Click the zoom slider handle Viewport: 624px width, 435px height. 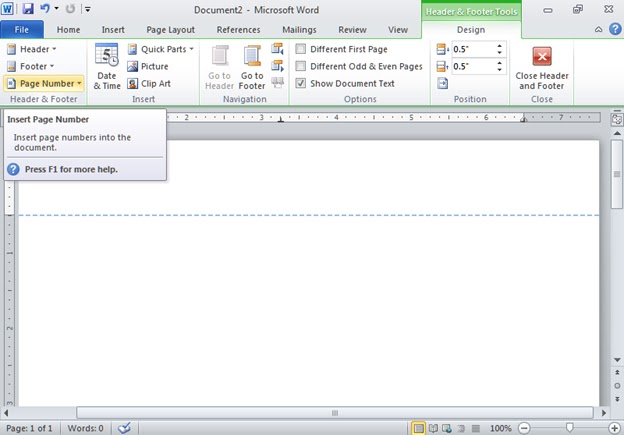click(x=569, y=428)
